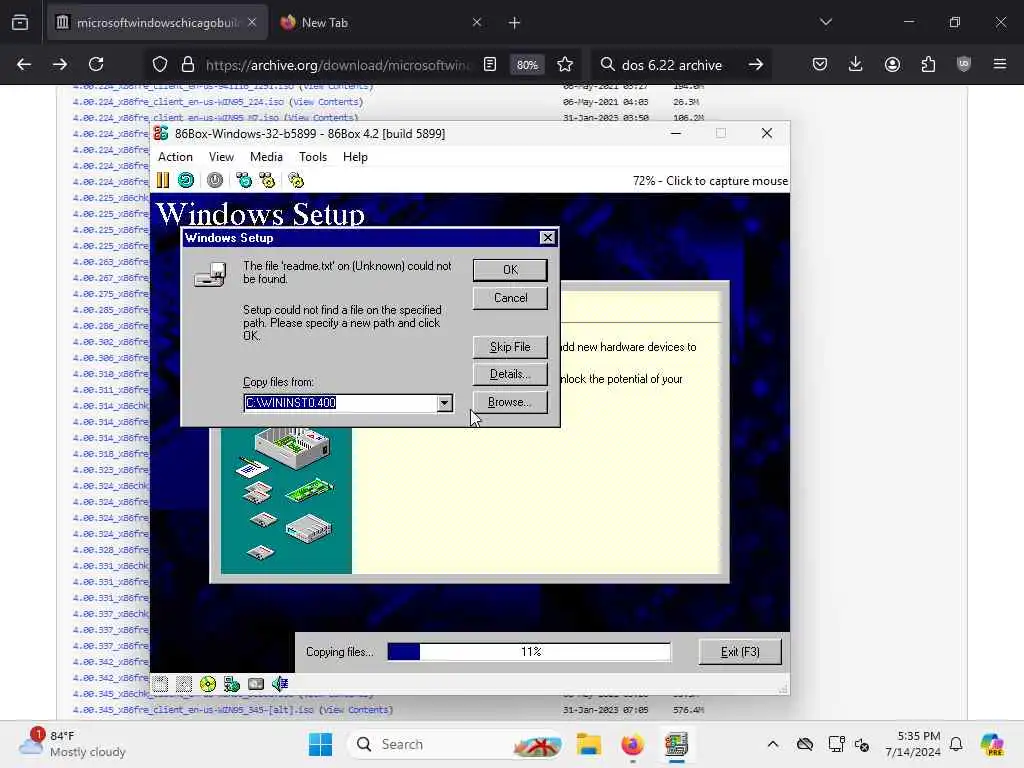Click the Firefox View icon at top left
1024x768 pixels.
click(20, 23)
